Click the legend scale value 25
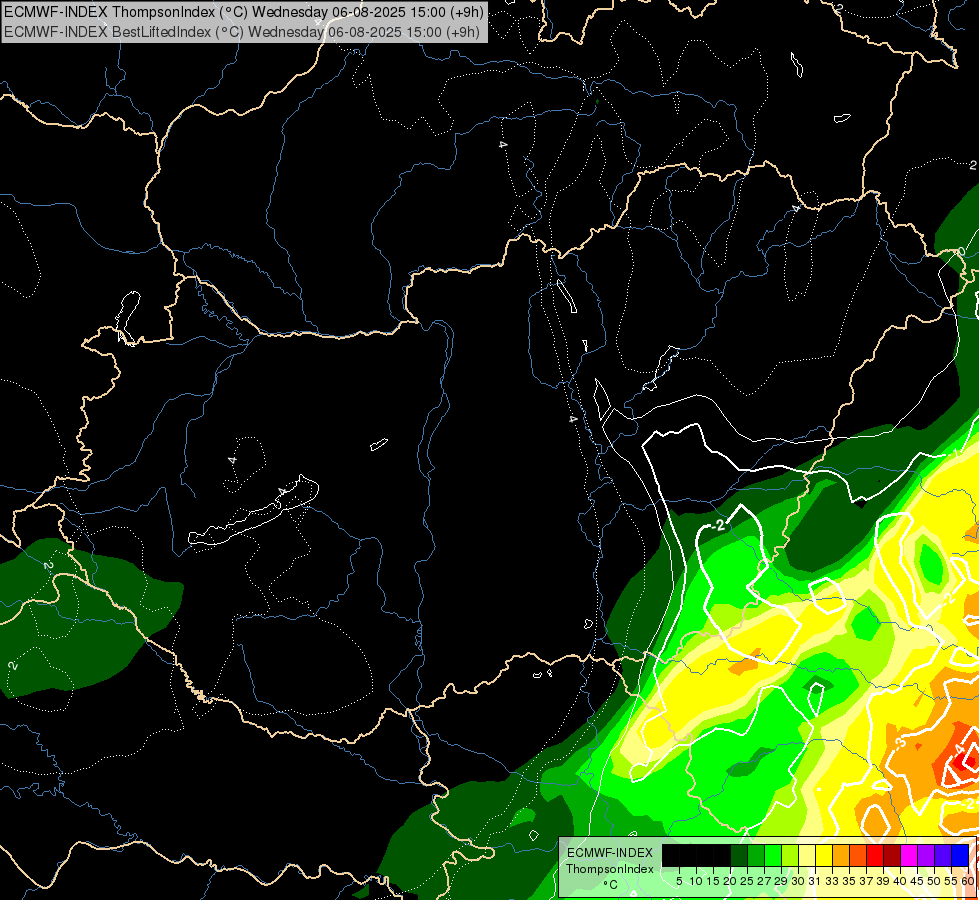The width and height of the screenshot is (979, 900). click(x=747, y=881)
